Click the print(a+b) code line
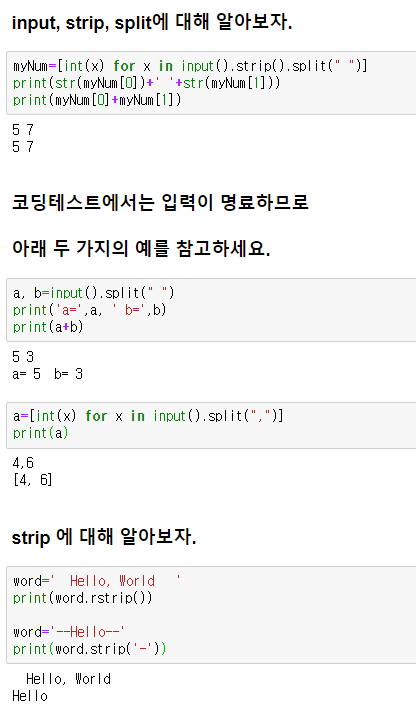Screen dimensions: 416x709 point(48,326)
